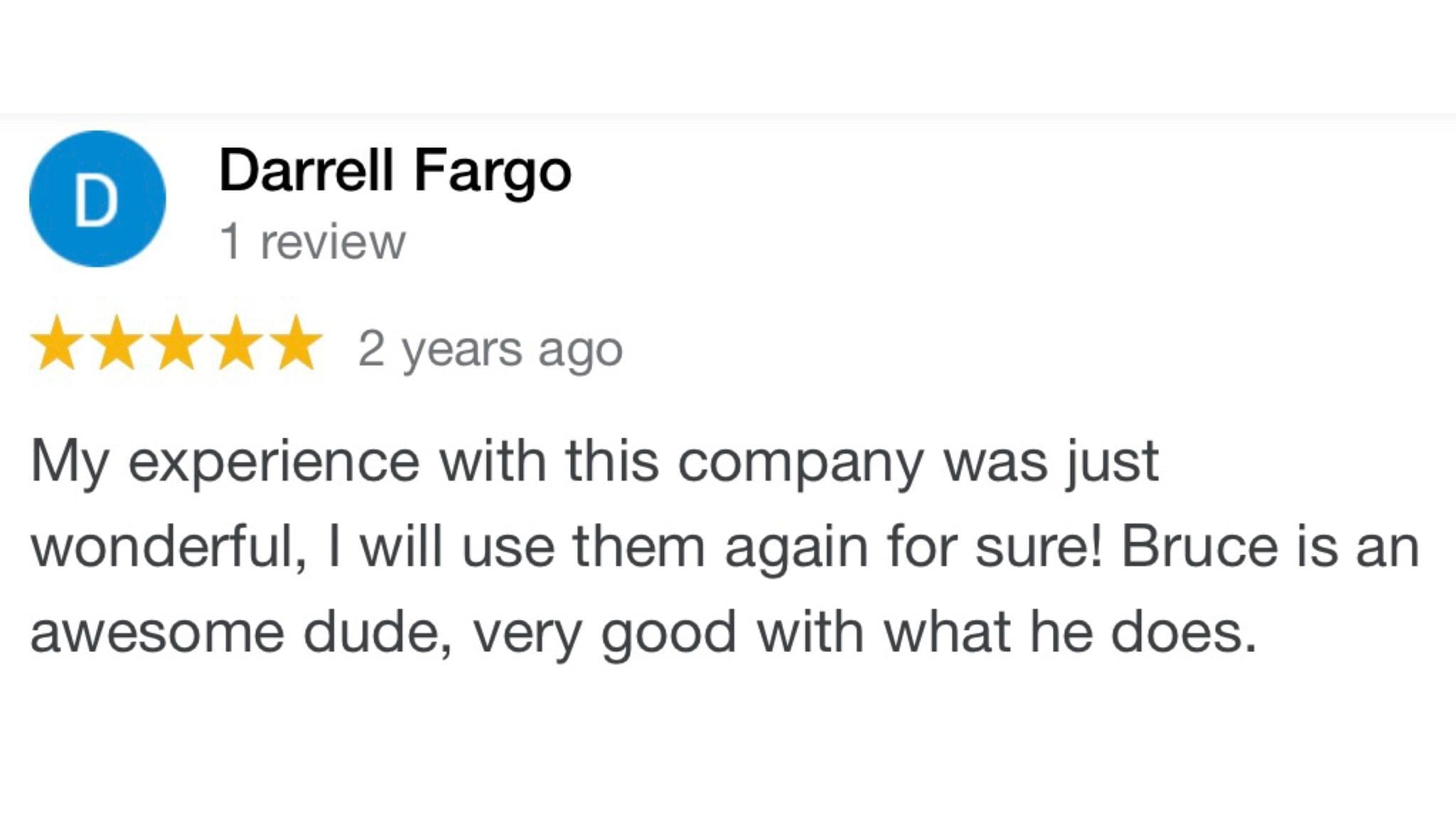Click the word "again" in the review
The width and height of the screenshot is (1456, 819).
coord(796,548)
